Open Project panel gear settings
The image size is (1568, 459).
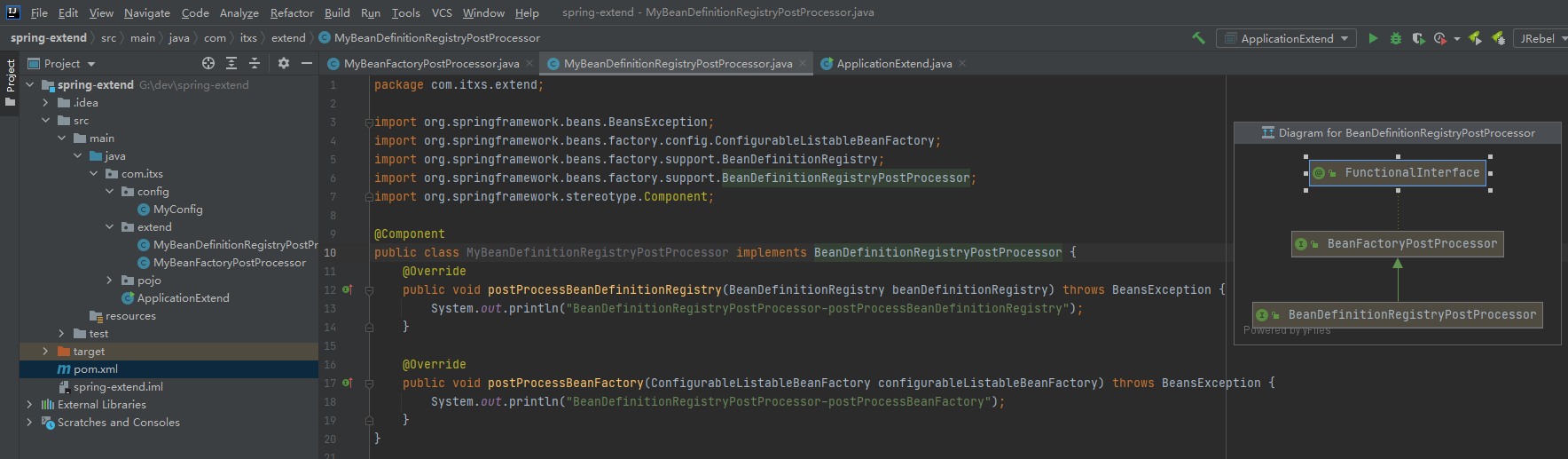284,63
